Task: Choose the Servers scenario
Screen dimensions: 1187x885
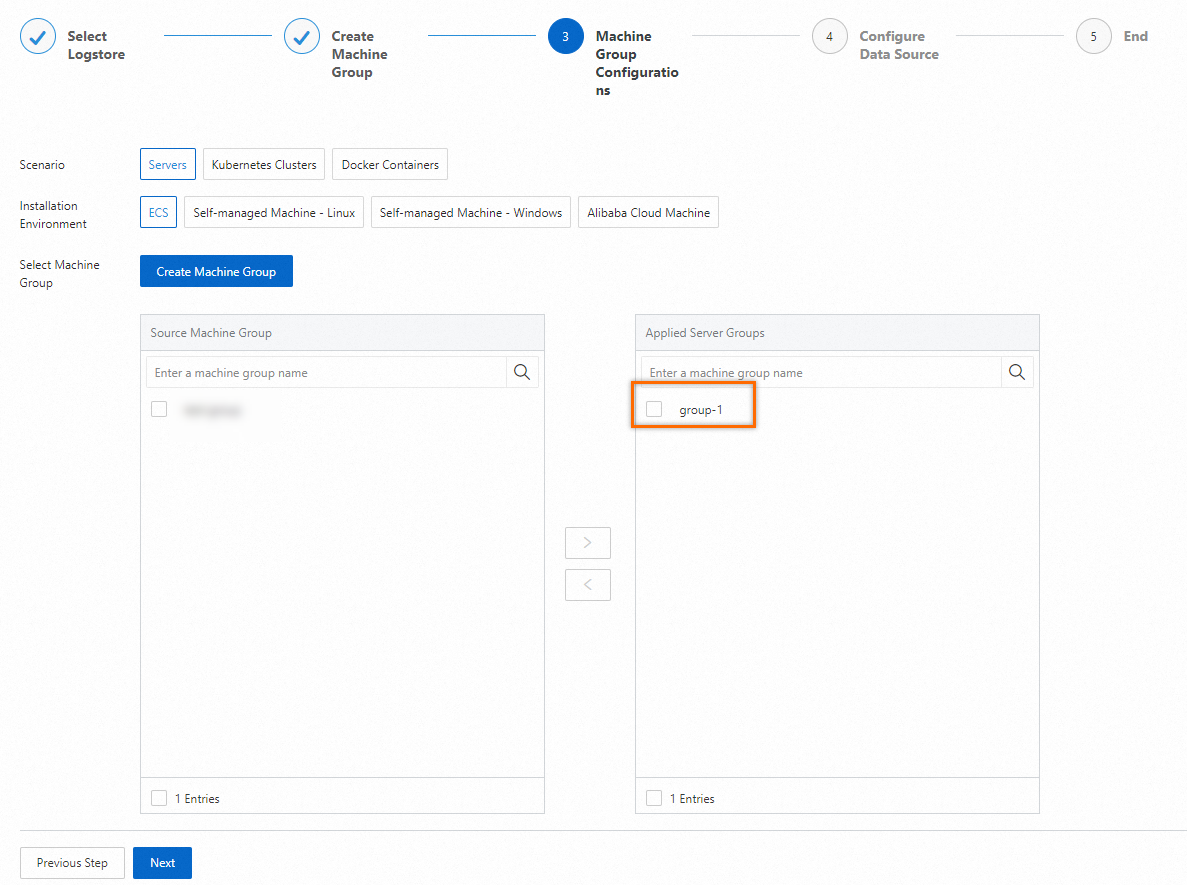Action: [x=167, y=164]
